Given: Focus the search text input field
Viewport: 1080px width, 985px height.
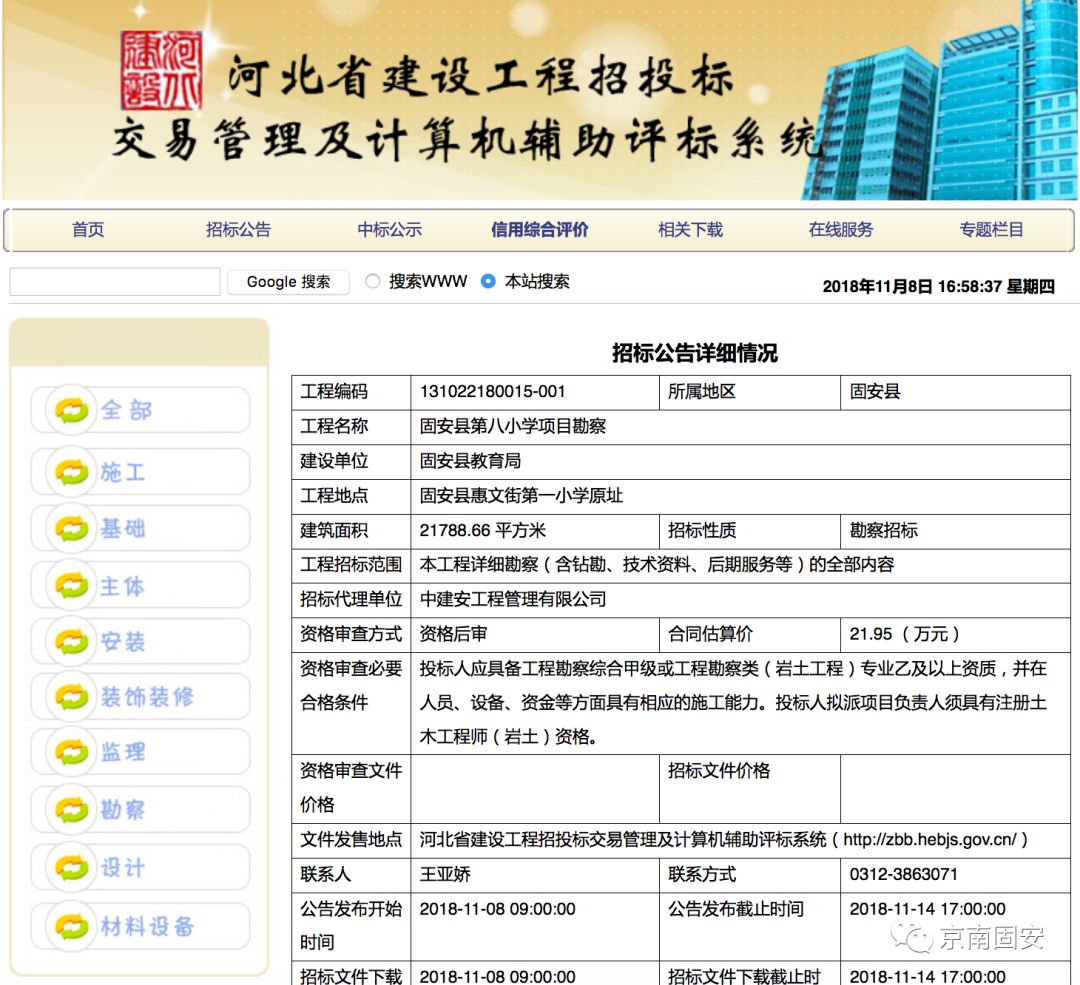Looking at the screenshot, I should click(115, 282).
